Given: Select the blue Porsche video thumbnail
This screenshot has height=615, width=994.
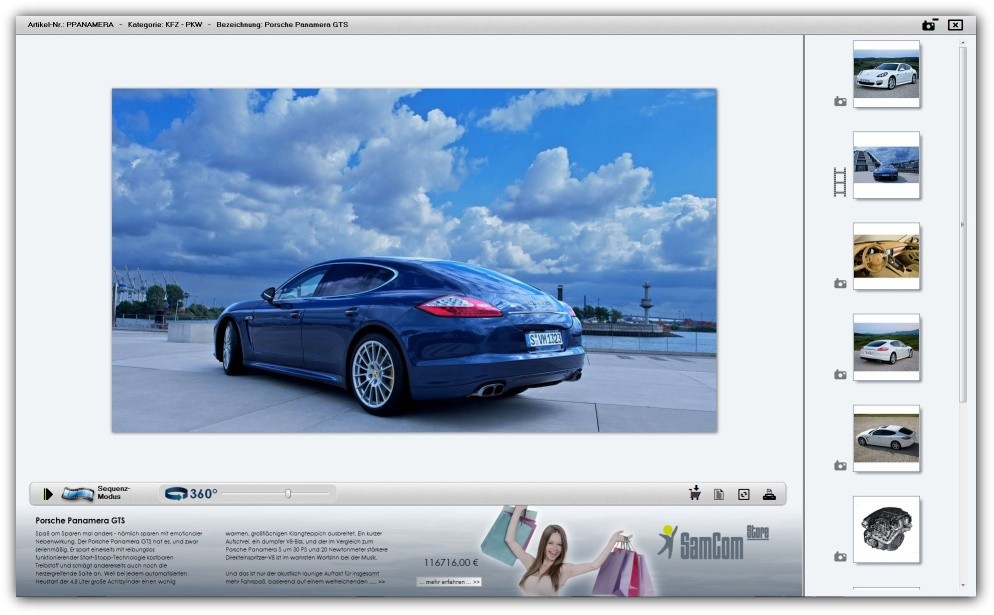Looking at the screenshot, I should point(886,165).
